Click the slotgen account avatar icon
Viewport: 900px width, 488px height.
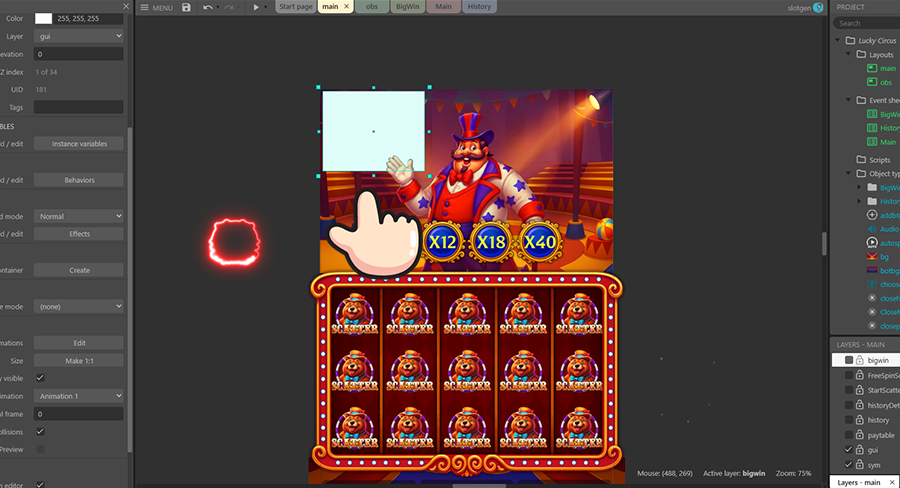tap(818, 7)
